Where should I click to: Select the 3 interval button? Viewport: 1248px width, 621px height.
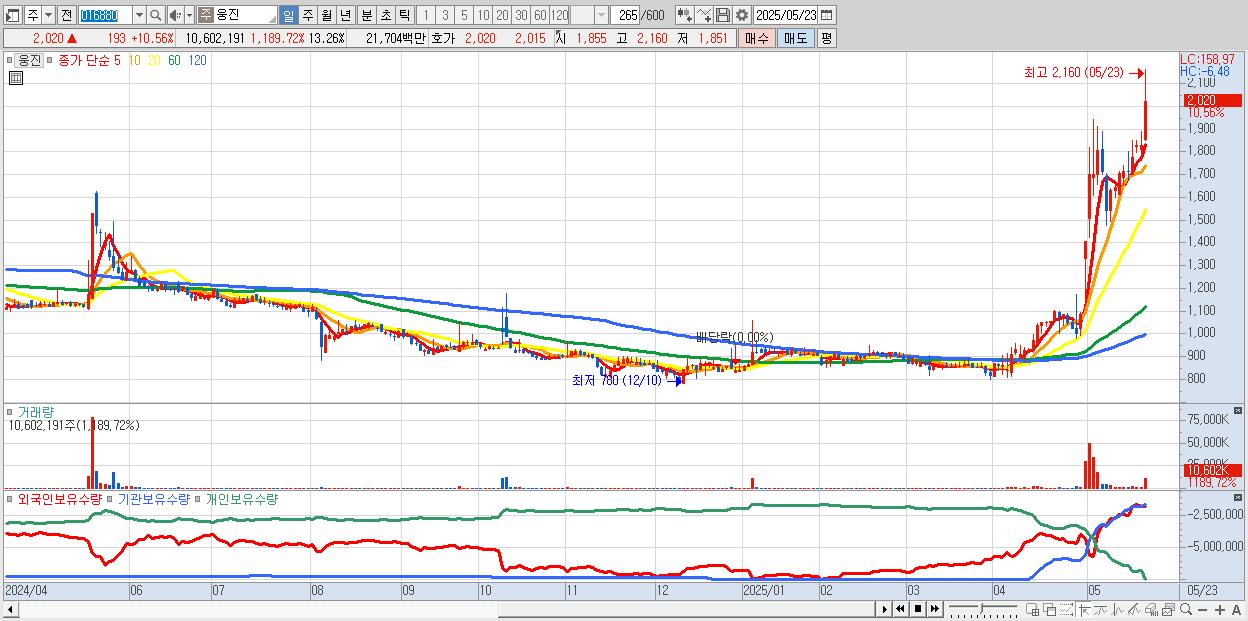pos(445,15)
